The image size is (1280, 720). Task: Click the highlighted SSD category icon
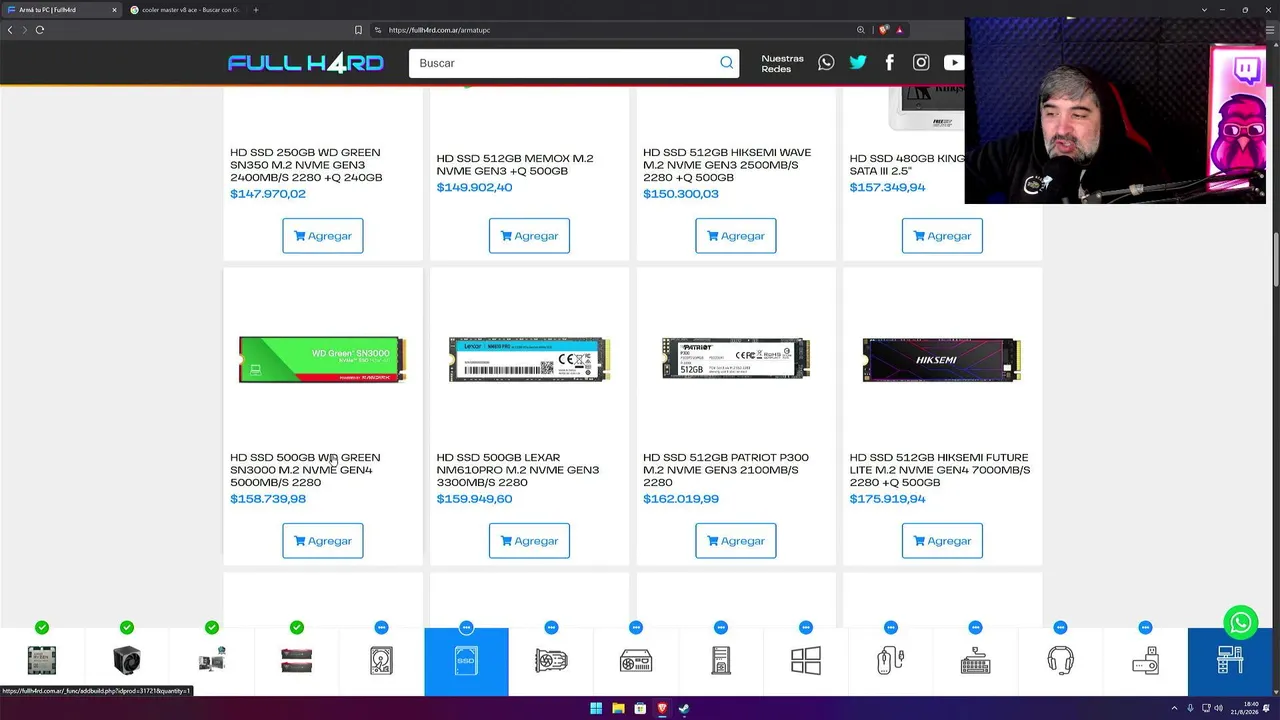click(466, 661)
